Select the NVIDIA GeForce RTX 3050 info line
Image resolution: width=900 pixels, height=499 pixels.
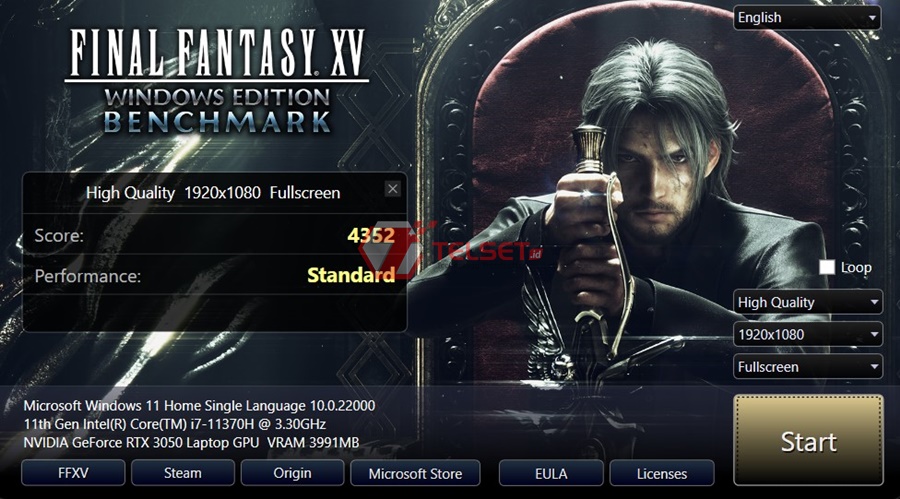pyautogui.click(x=191, y=443)
